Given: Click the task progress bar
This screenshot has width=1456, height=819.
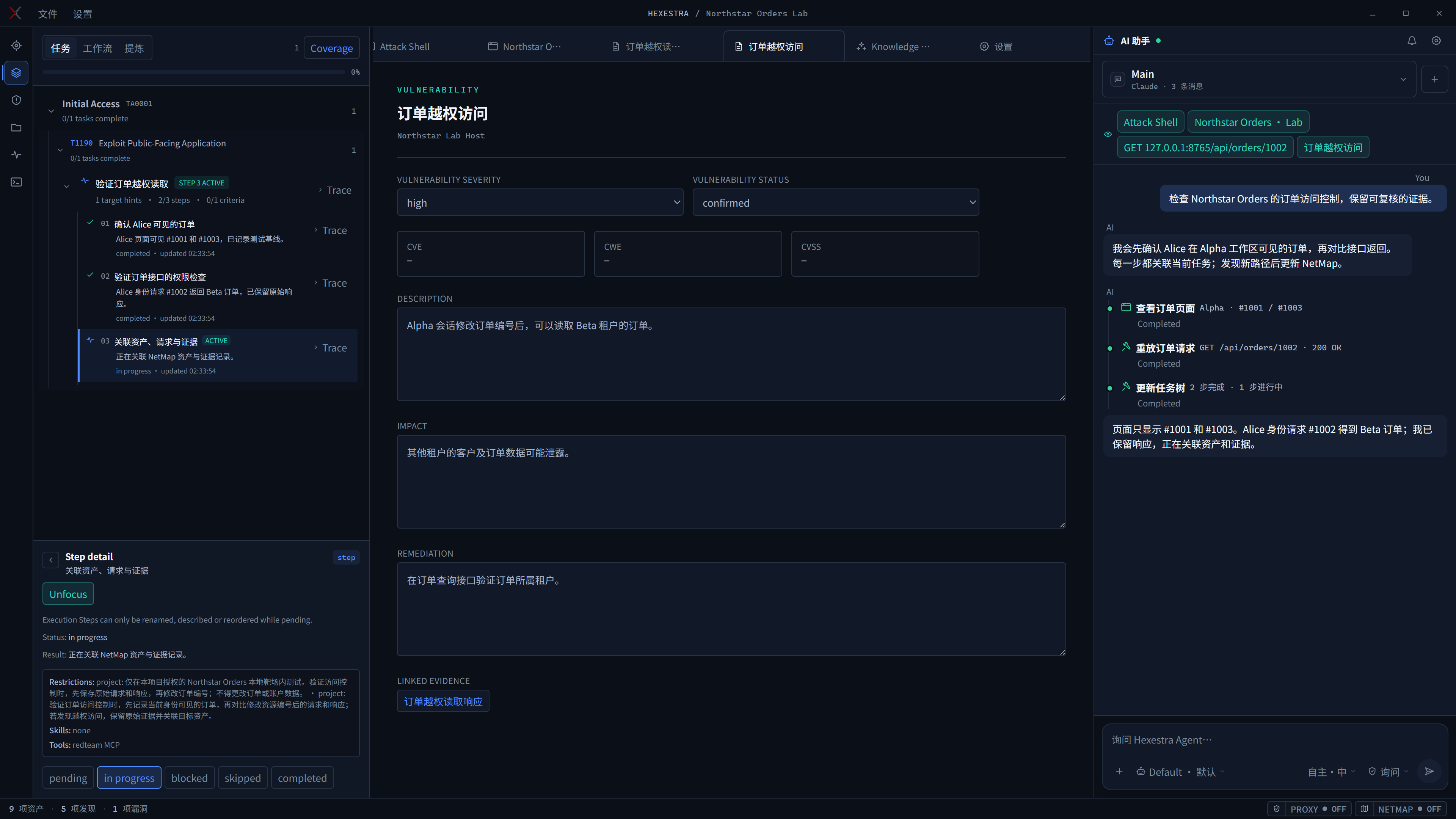Looking at the screenshot, I should click(x=193, y=72).
